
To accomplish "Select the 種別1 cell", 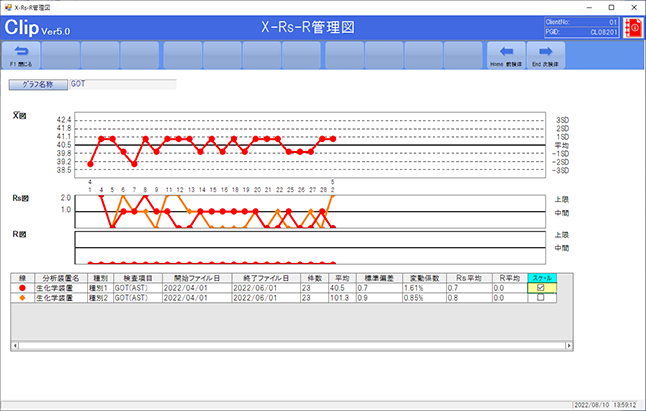I will [x=100, y=288].
